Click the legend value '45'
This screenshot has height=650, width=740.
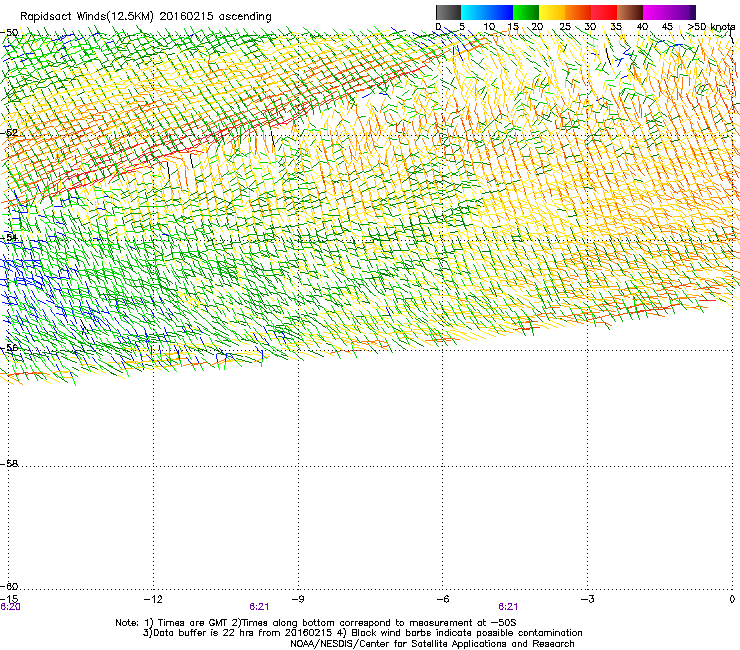[667, 27]
